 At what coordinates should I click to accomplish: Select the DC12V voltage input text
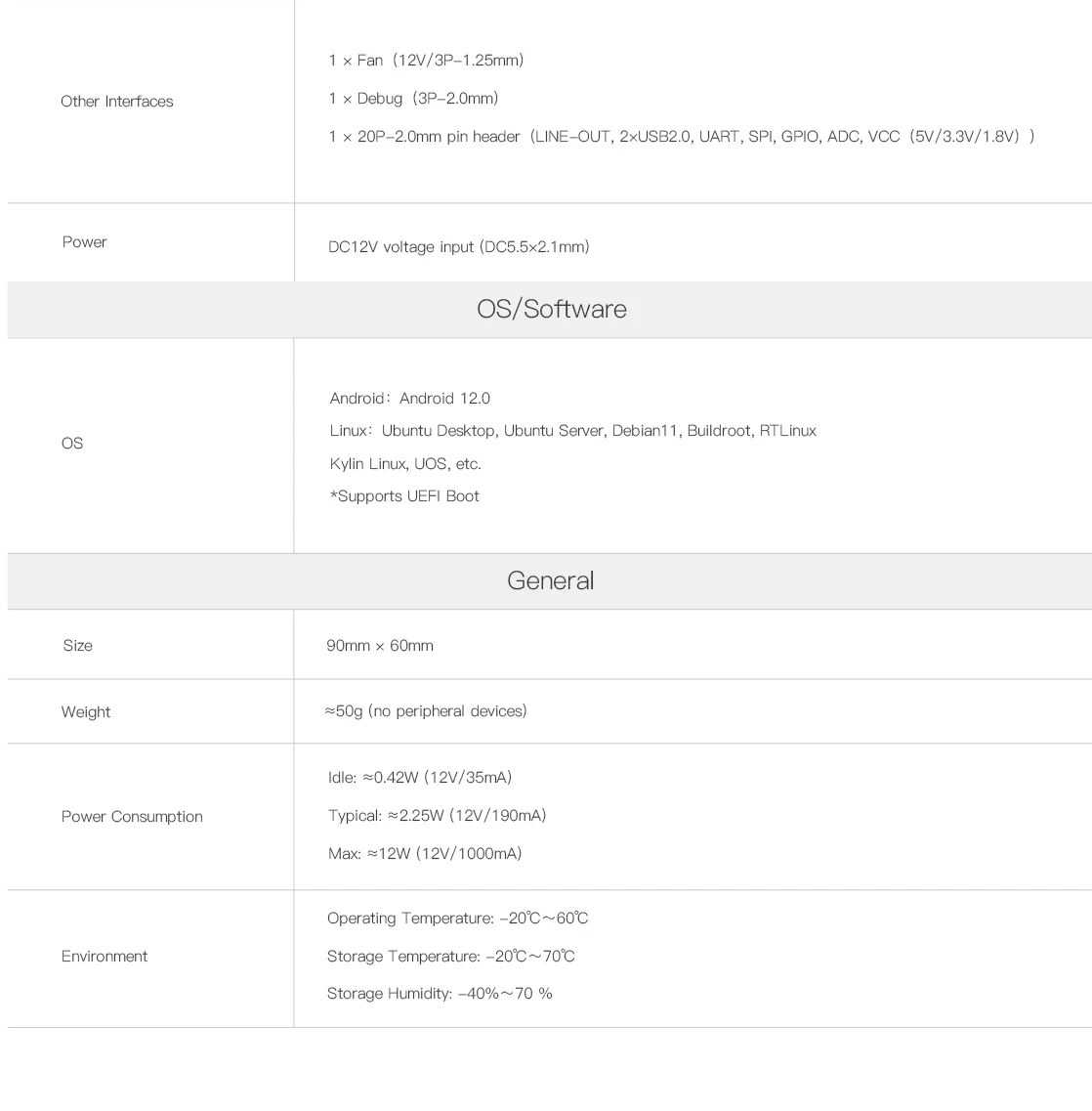[458, 247]
